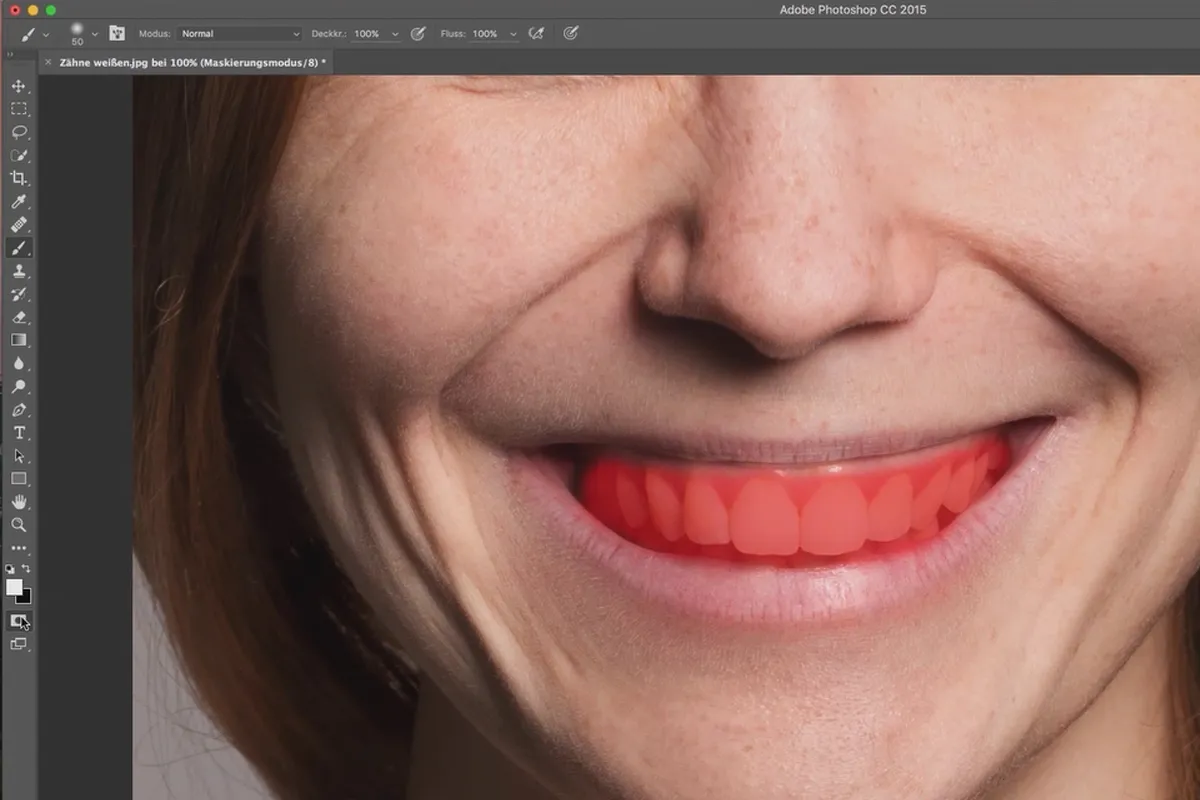Toggle pressure for size button
Screen dimensions: 1200x800
point(571,34)
